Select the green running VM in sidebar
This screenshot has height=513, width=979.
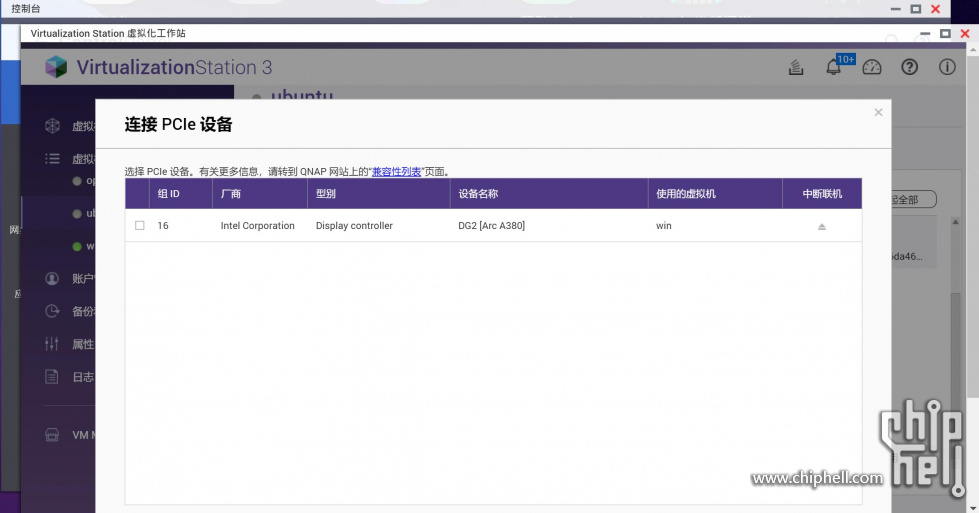click(77, 247)
